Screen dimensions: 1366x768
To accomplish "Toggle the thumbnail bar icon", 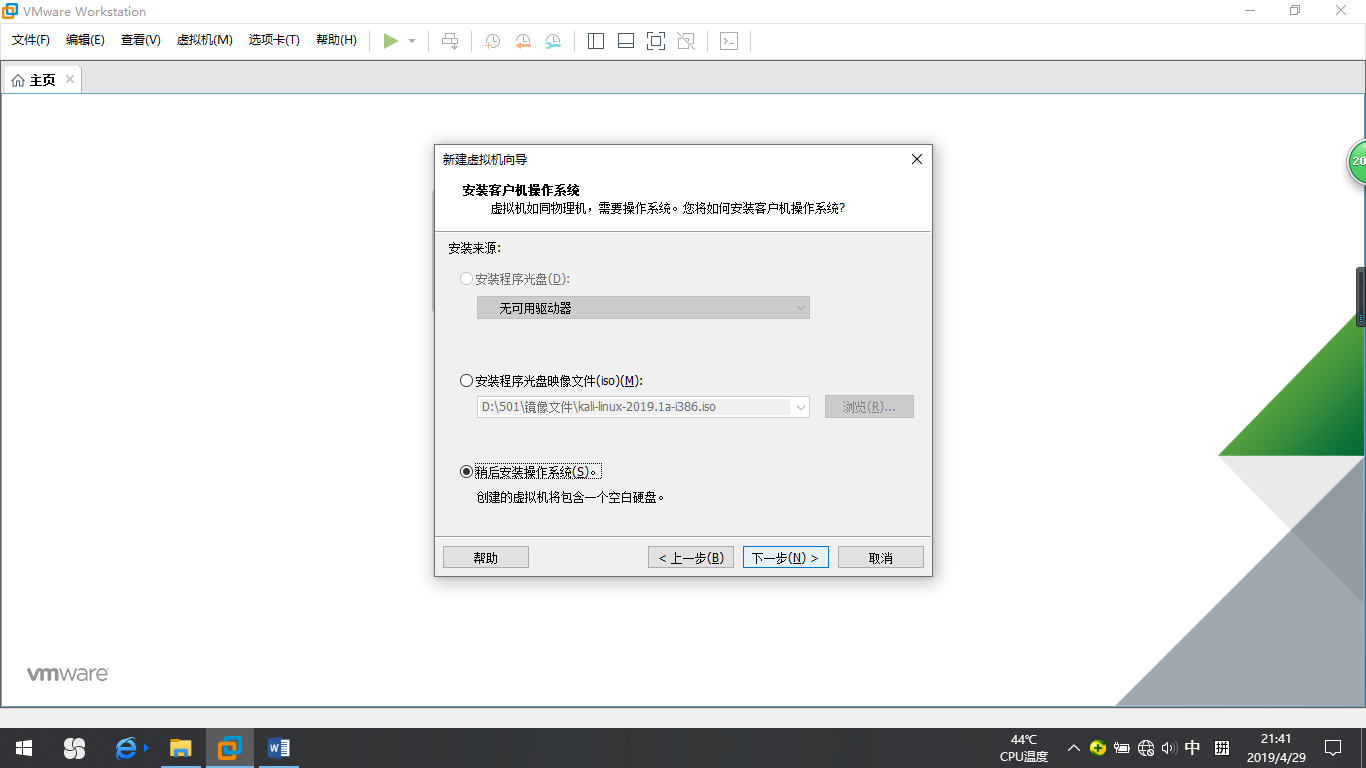I will 626,41.
